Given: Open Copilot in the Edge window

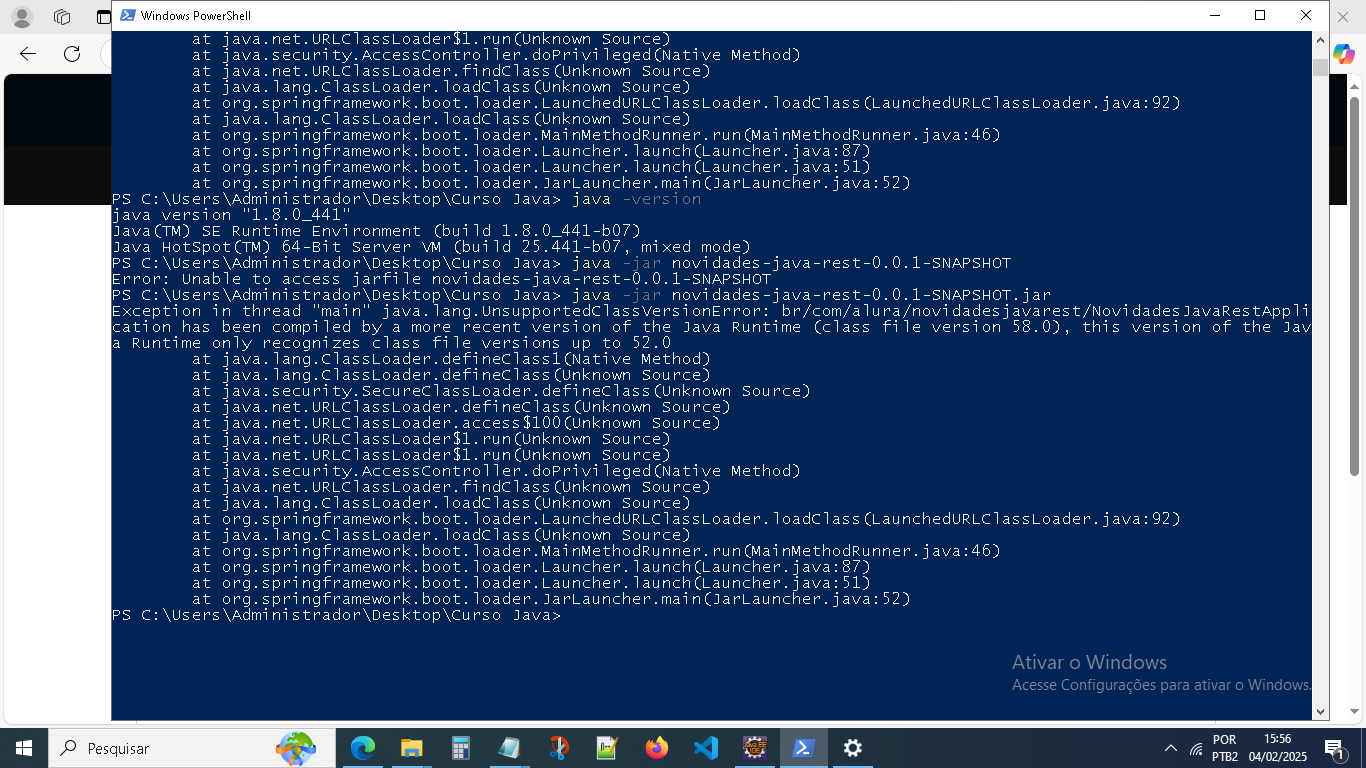Looking at the screenshot, I should pos(1344,54).
